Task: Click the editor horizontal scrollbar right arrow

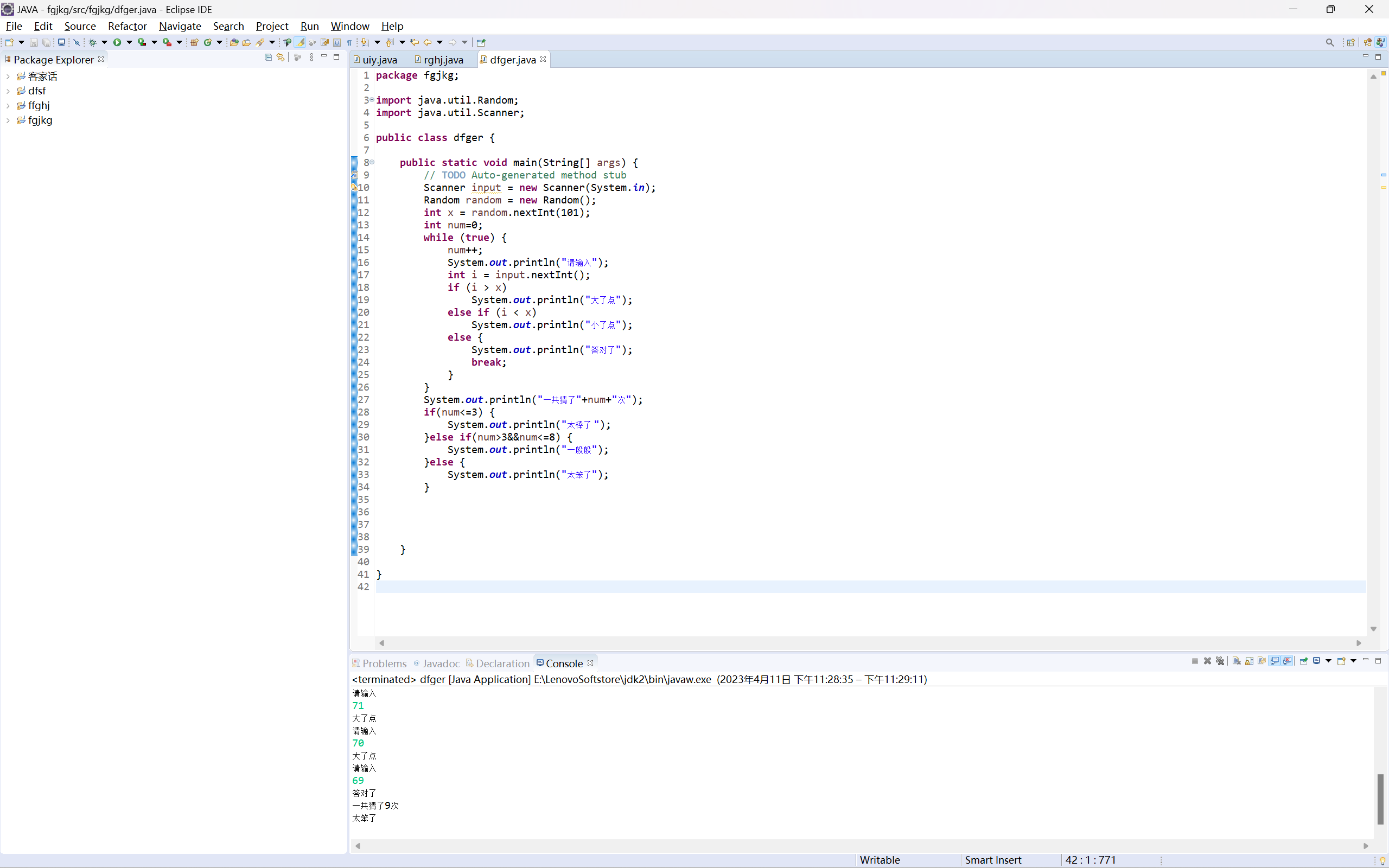Action: click(x=1359, y=643)
